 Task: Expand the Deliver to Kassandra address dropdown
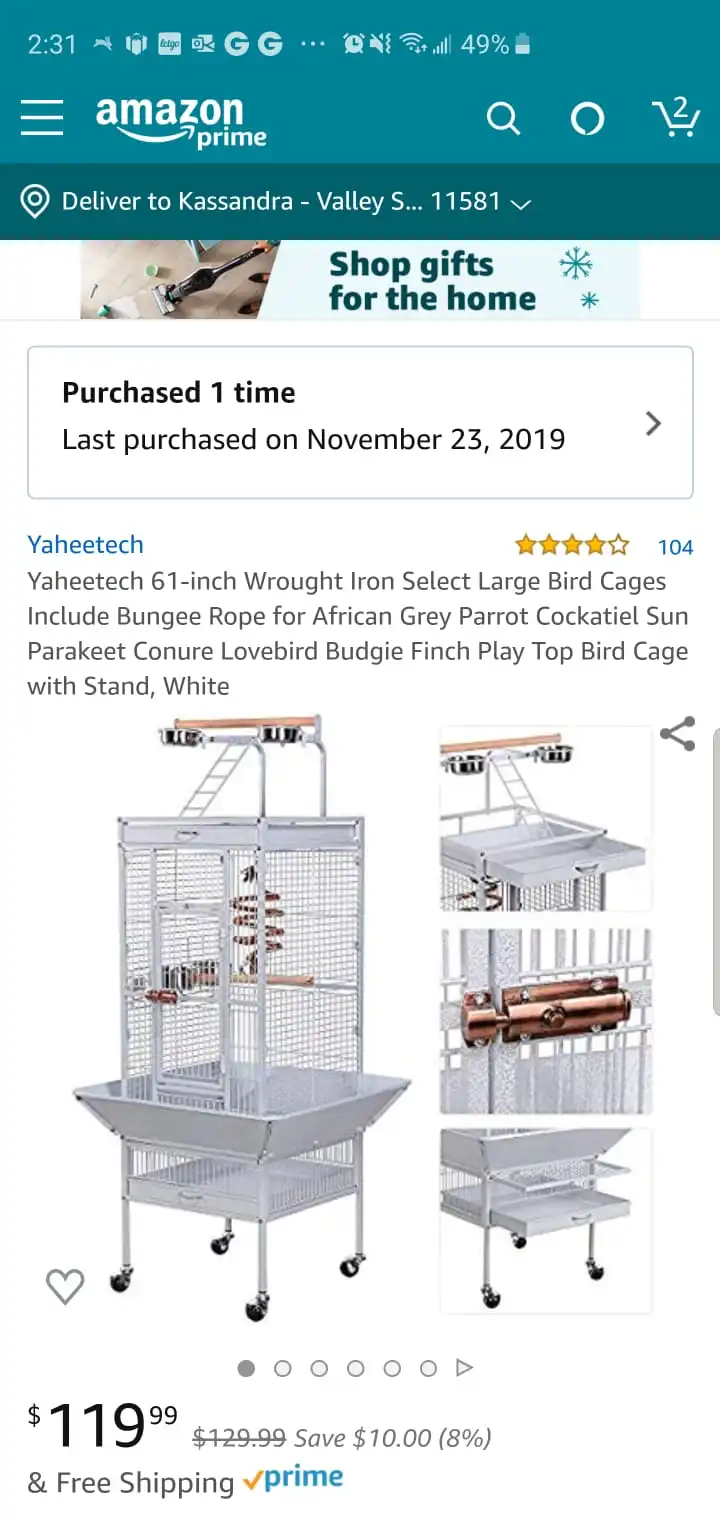[520, 203]
